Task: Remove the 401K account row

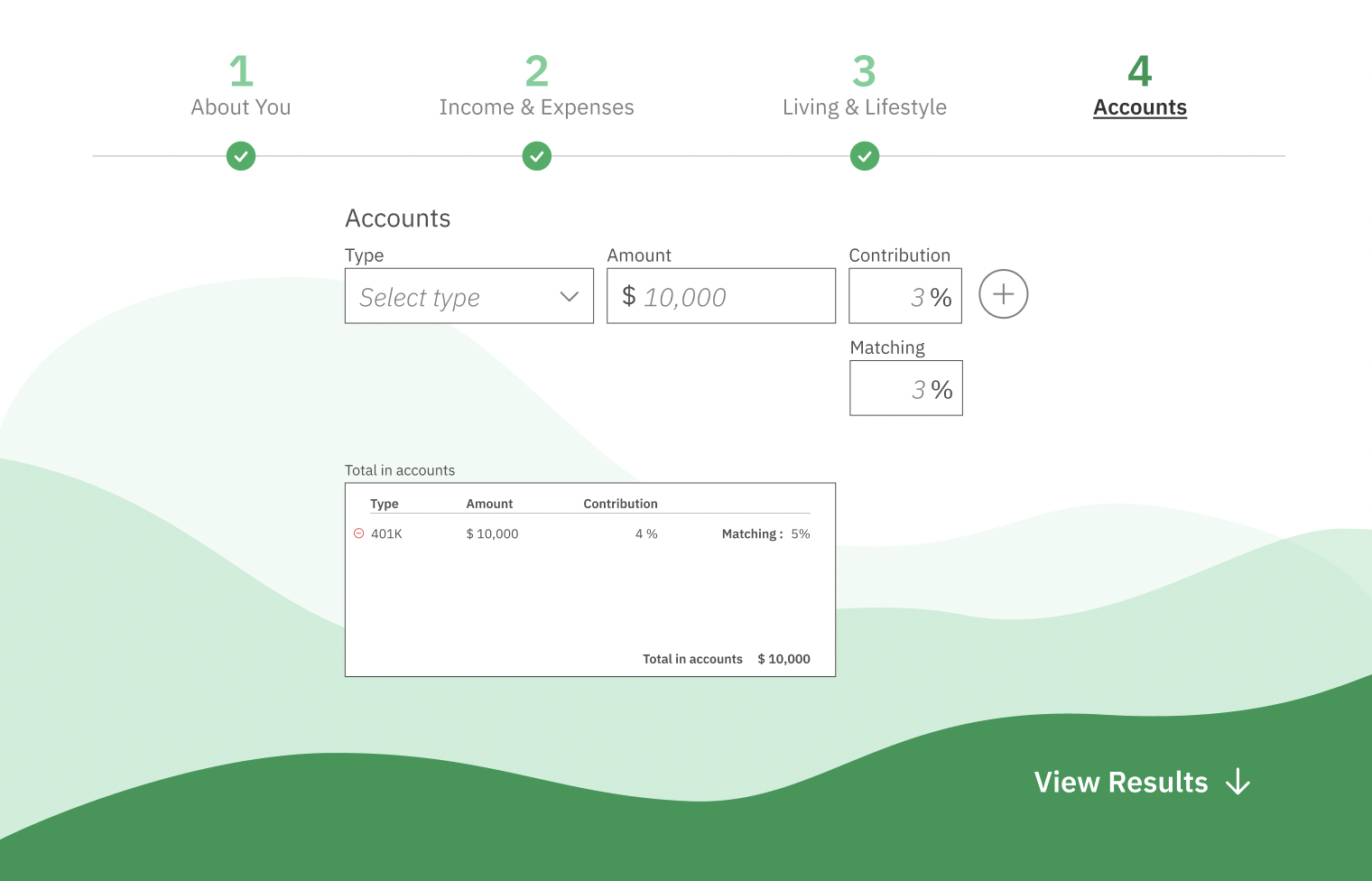Action: point(357,533)
